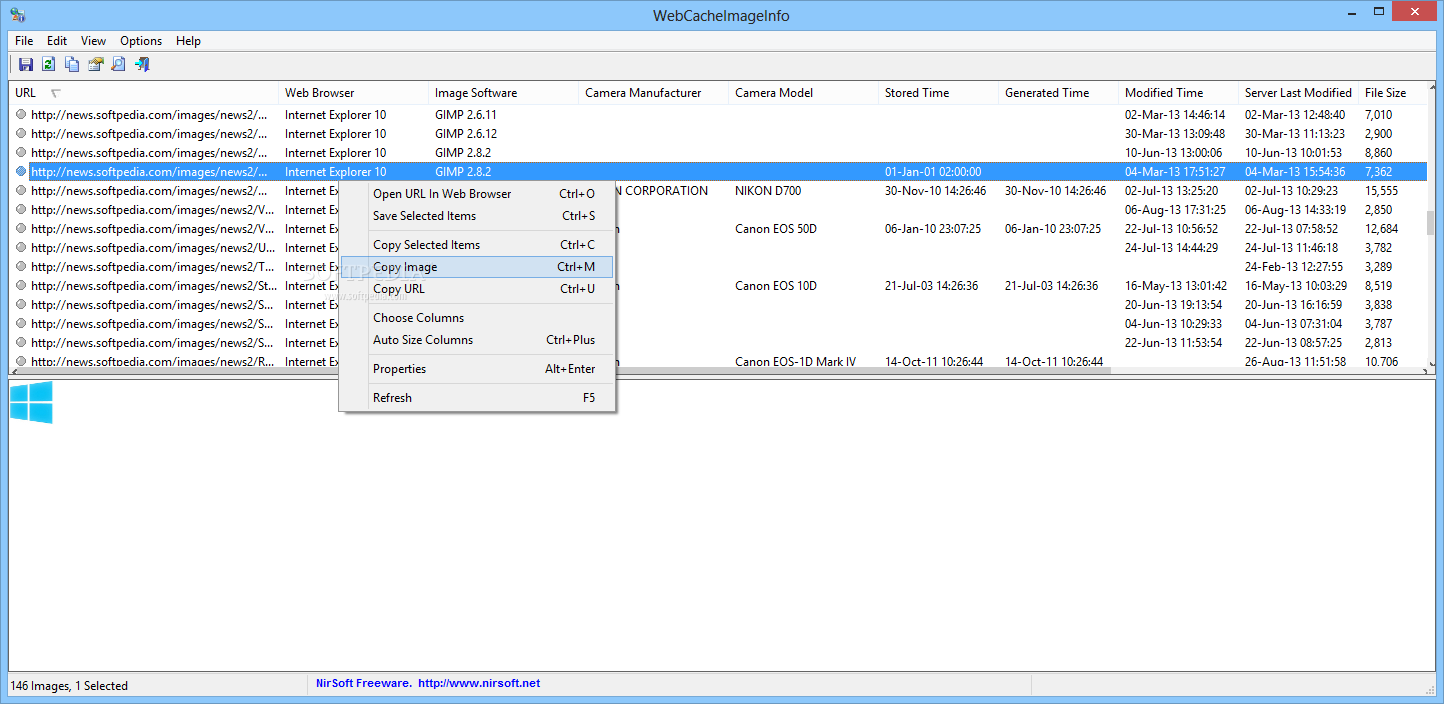Click the 'NIKON D700' camera model cell
This screenshot has width=1444, height=704.
(x=768, y=191)
